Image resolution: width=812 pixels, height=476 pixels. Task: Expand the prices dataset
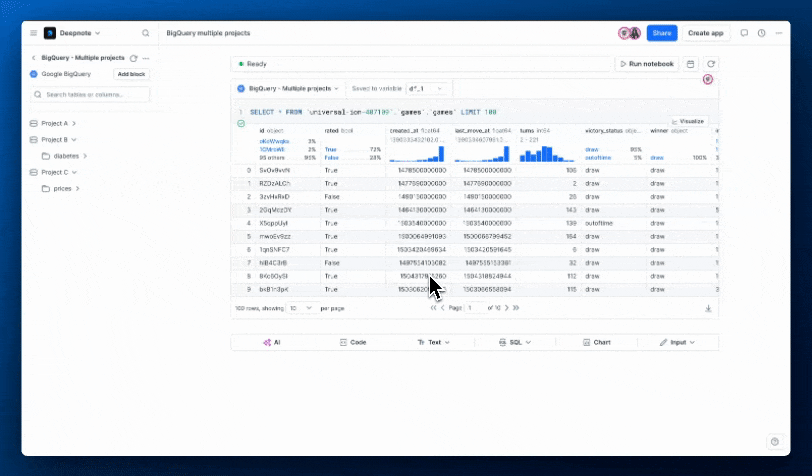pyautogui.click(x=78, y=189)
